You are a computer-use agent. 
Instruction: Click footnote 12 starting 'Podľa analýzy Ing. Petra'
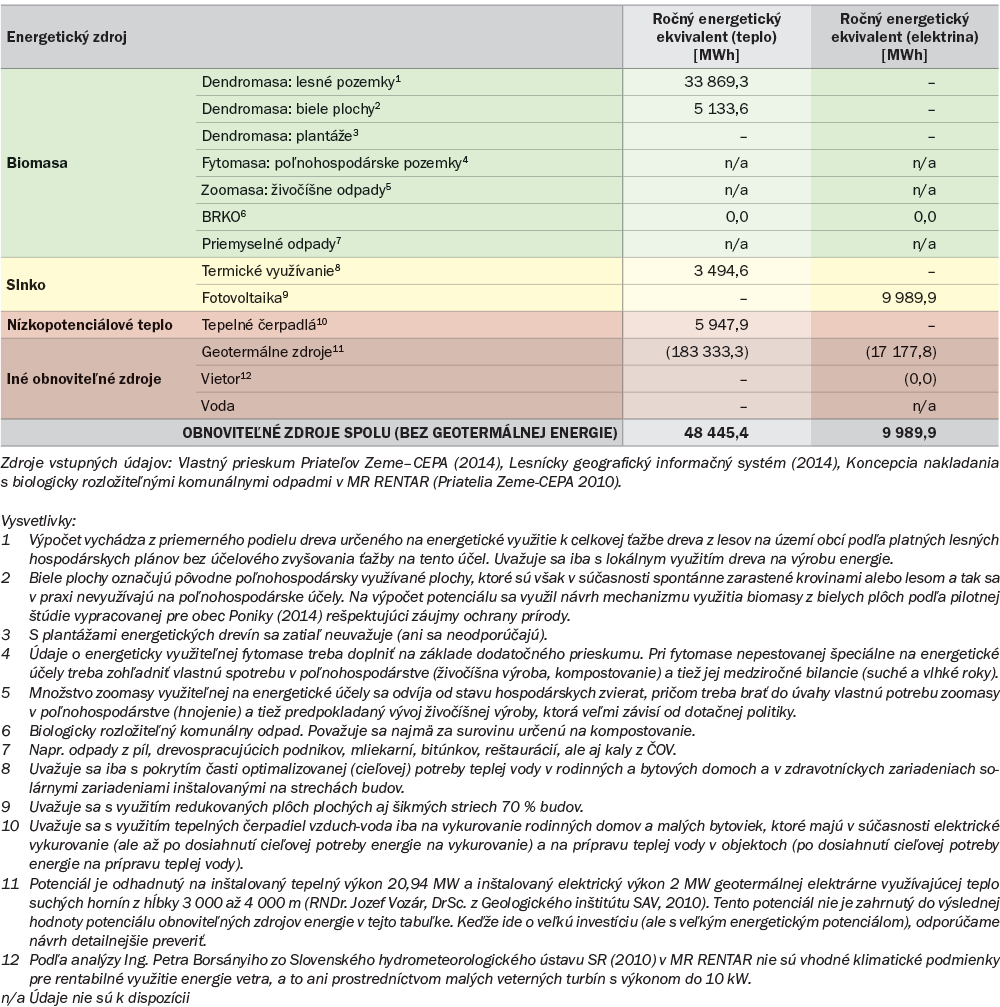500,969
